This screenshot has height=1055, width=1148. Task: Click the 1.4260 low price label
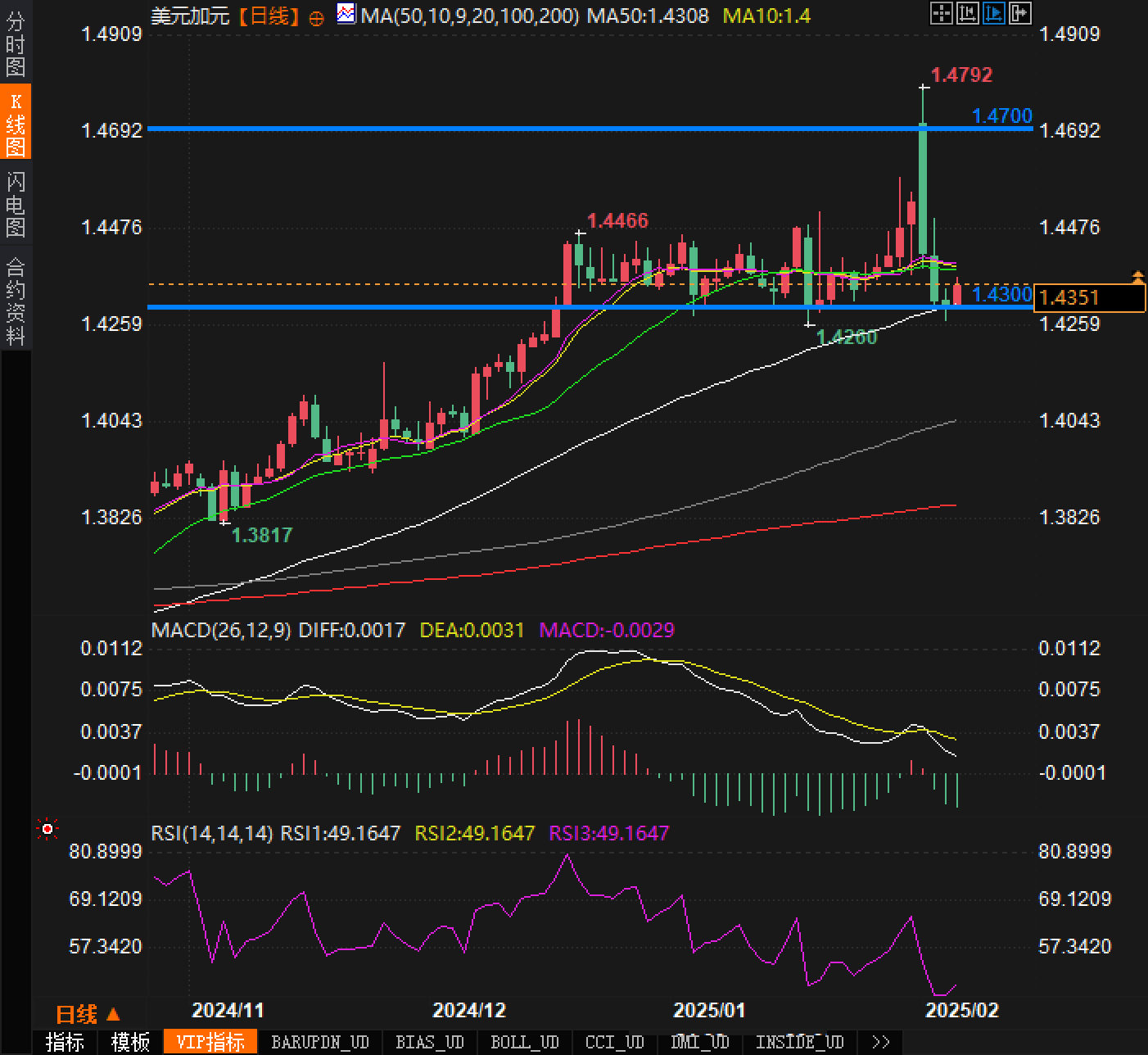pyautogui.click(x=847, y=337)
